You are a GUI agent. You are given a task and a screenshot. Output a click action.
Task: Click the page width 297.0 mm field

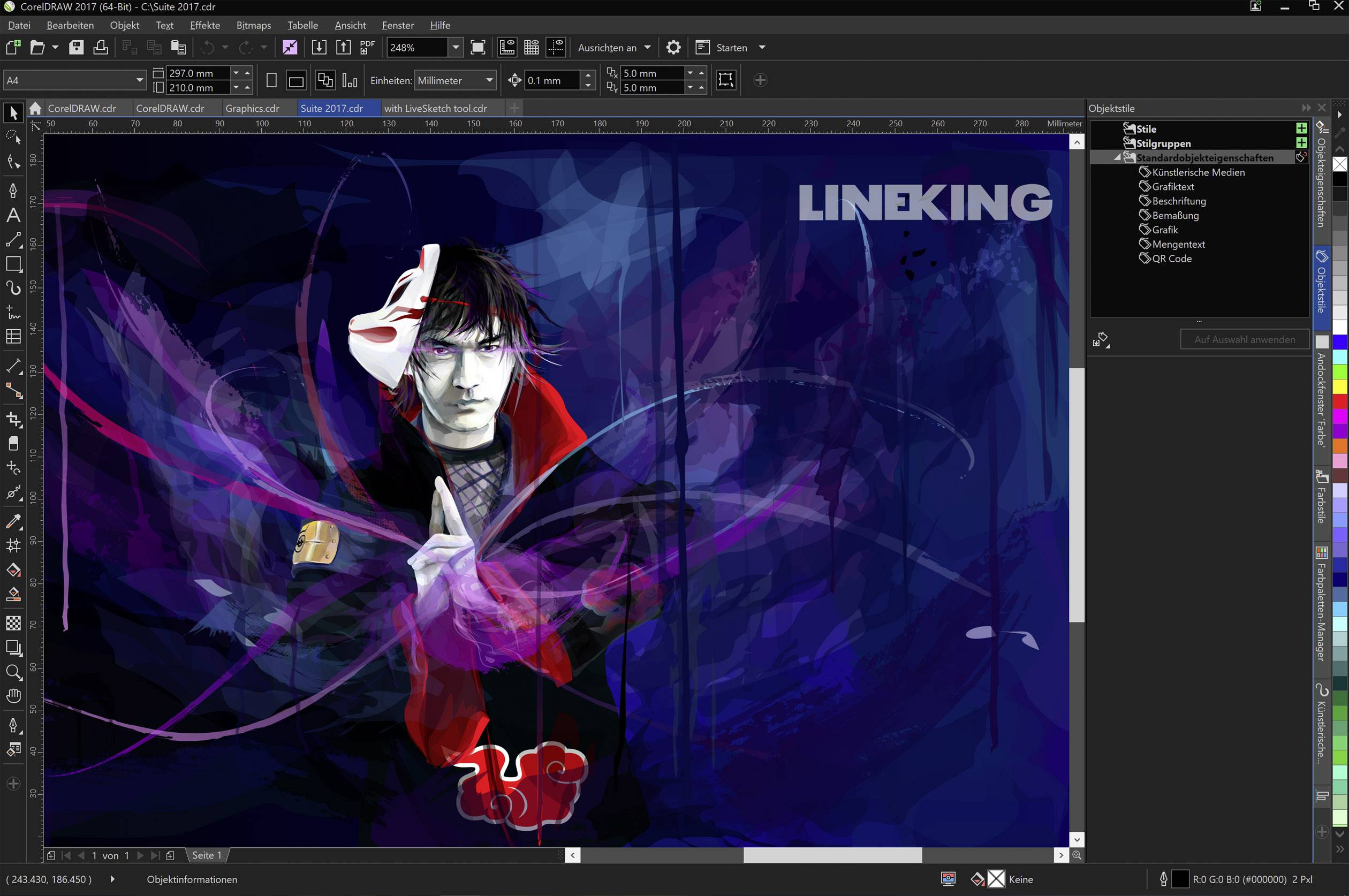[x=198, y=73]
